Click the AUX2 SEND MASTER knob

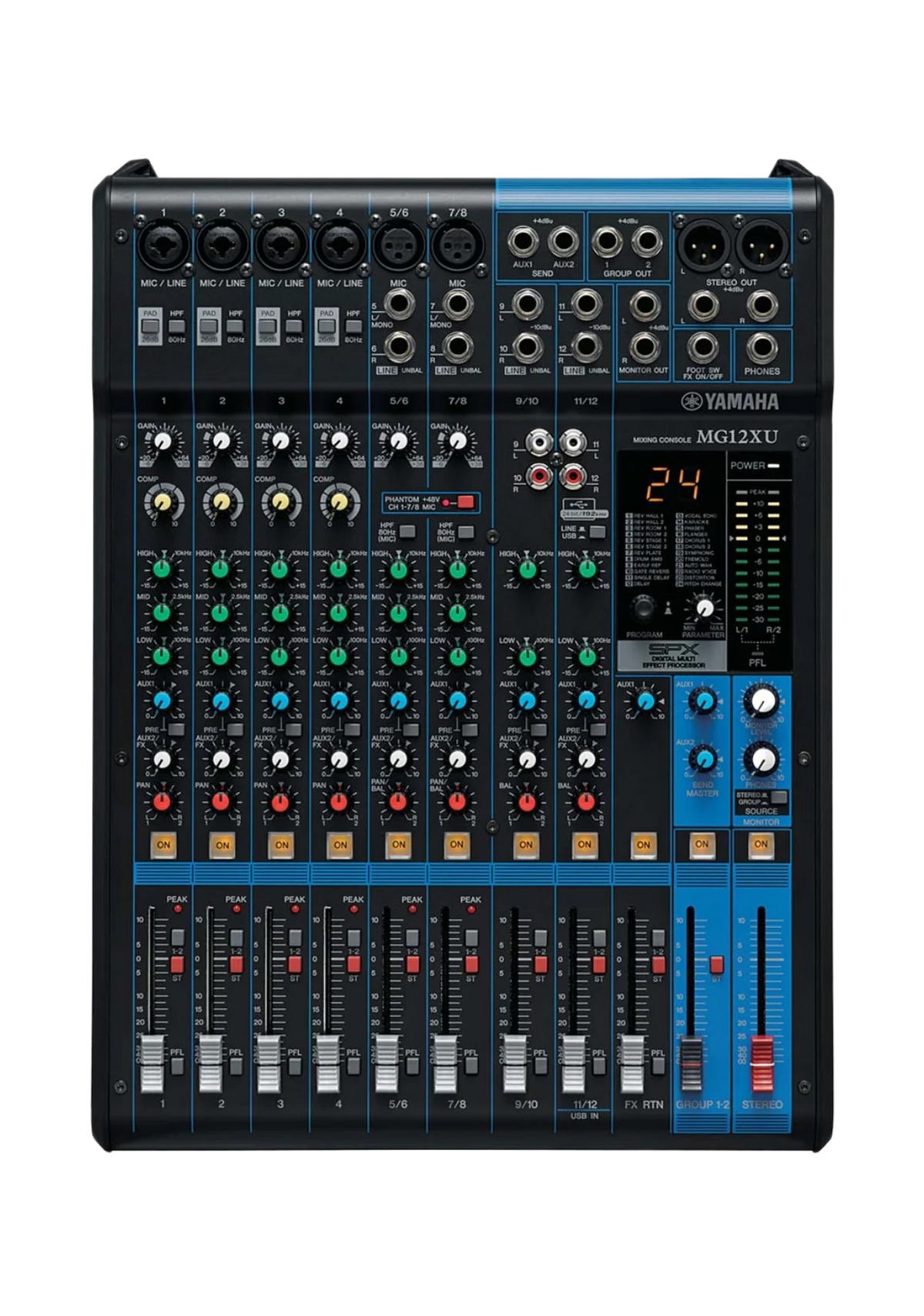click(702, 760)
